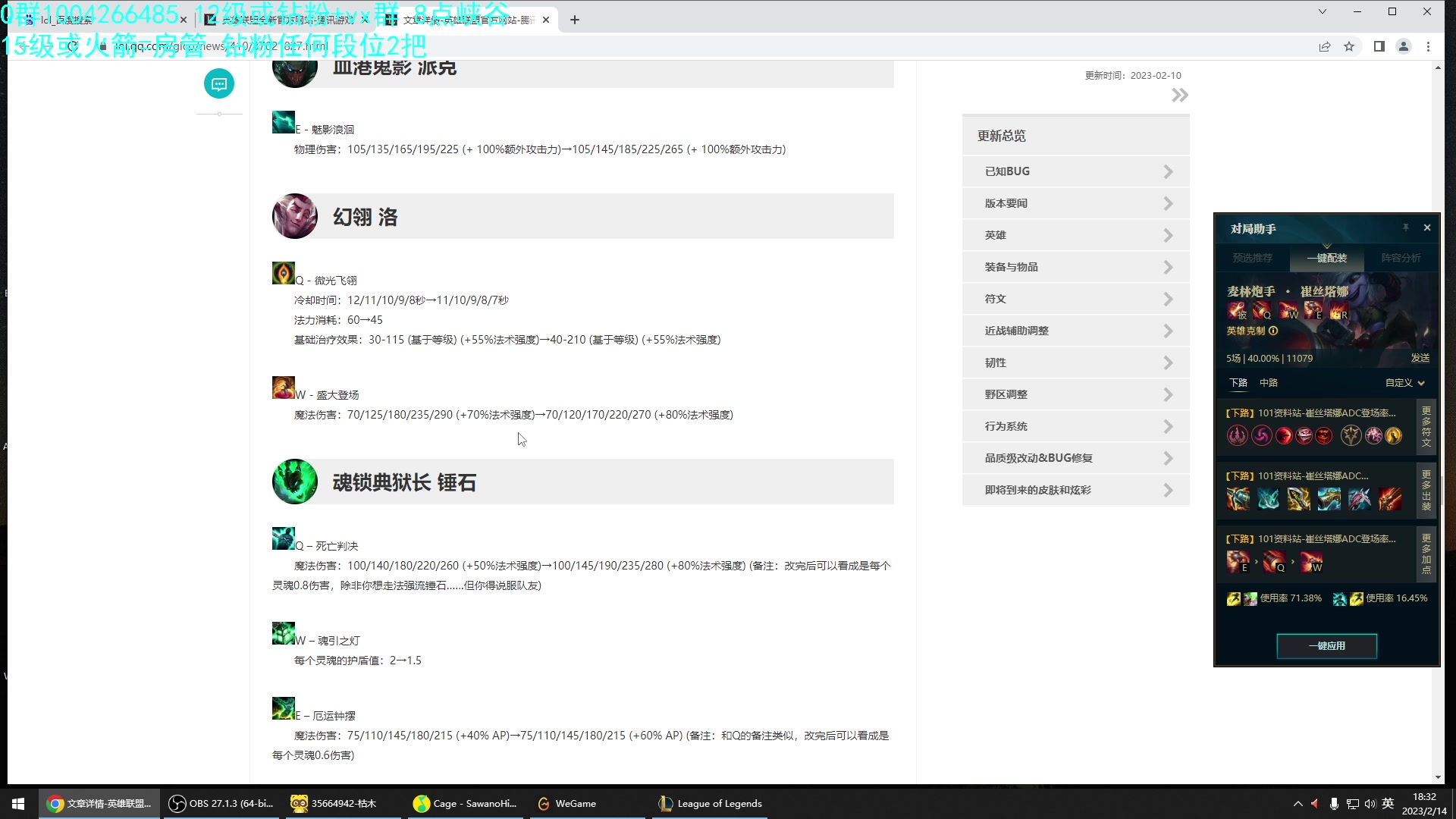Click Thresh champion portrait
Viewport: 1456px width, 819px height.
click(294, 482)
